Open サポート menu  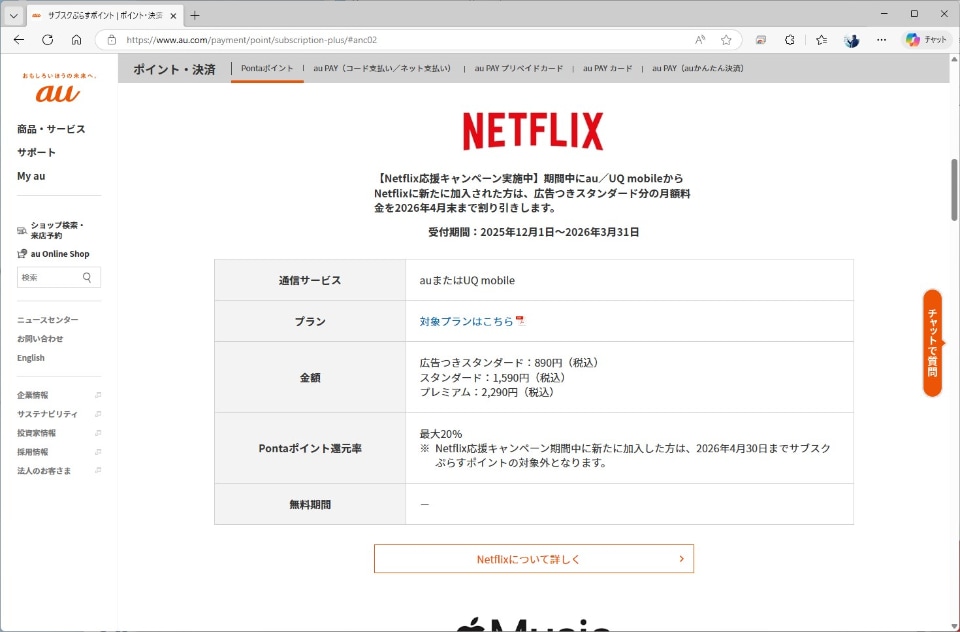(x=36, y=152)
